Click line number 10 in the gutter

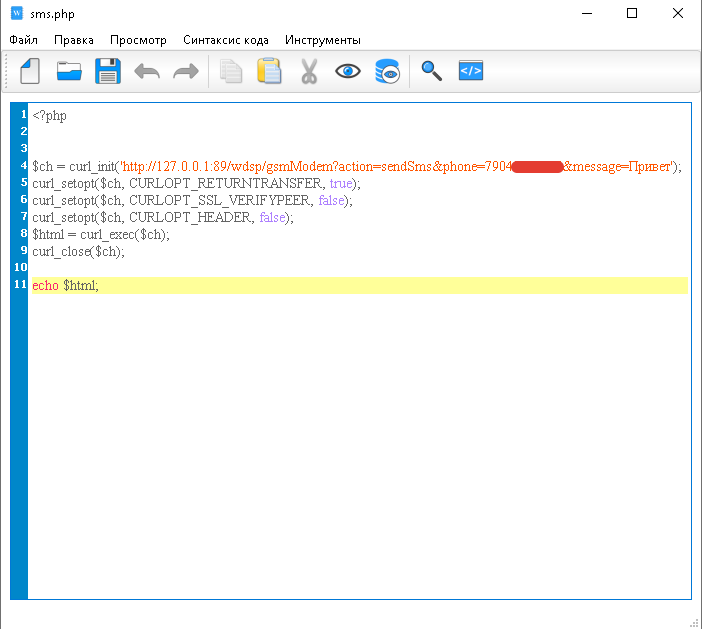tap(21, 267)
